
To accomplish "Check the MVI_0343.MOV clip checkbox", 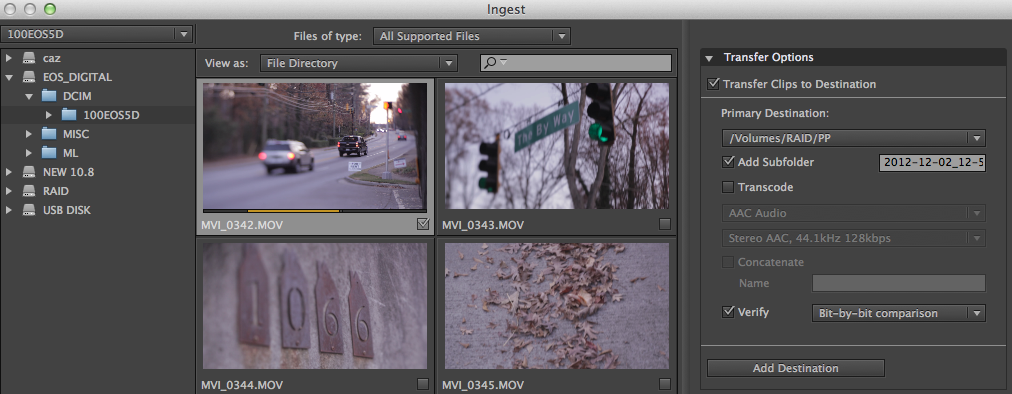I will [665, 224].
